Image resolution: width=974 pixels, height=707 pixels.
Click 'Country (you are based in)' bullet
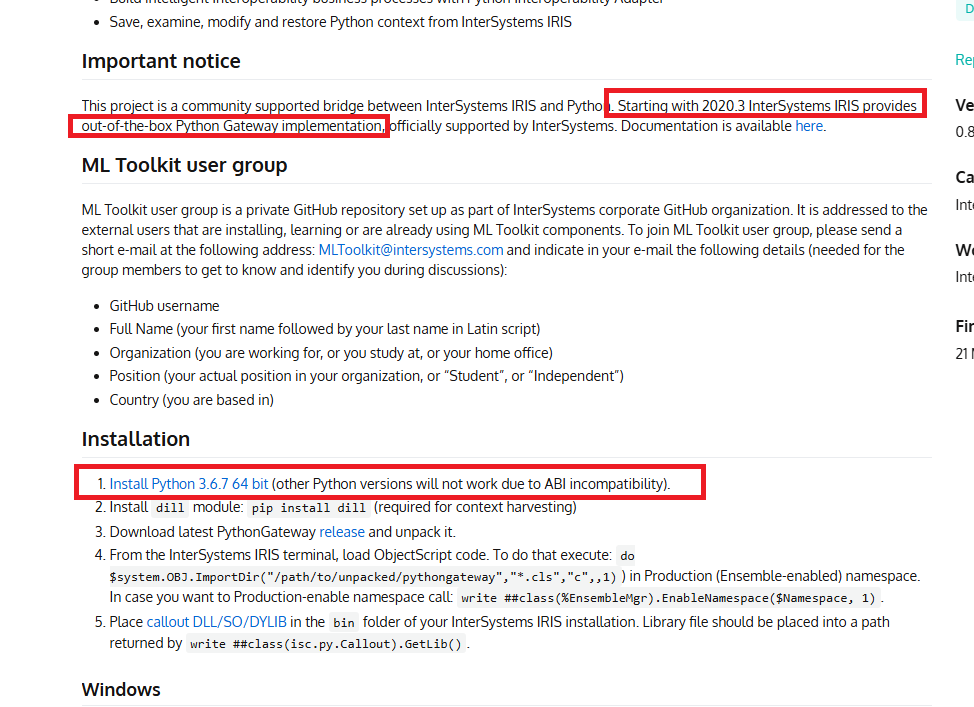point(191,400)
